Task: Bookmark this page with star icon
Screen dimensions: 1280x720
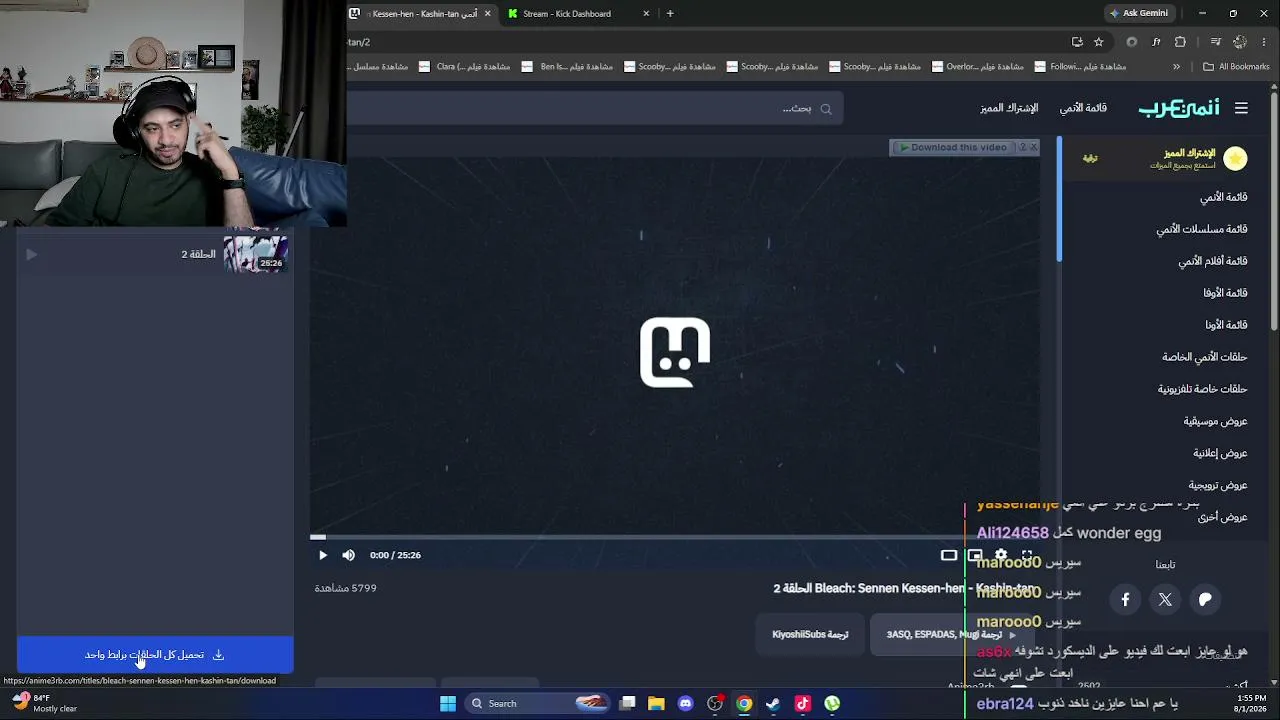Action: pyautogui.click(x=1098, y=42)
